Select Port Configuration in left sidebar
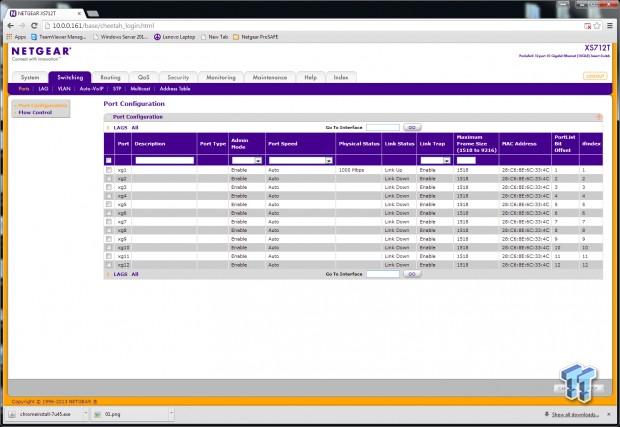The width and height of the screenshot is (620, 427). (x=43, y=106)
